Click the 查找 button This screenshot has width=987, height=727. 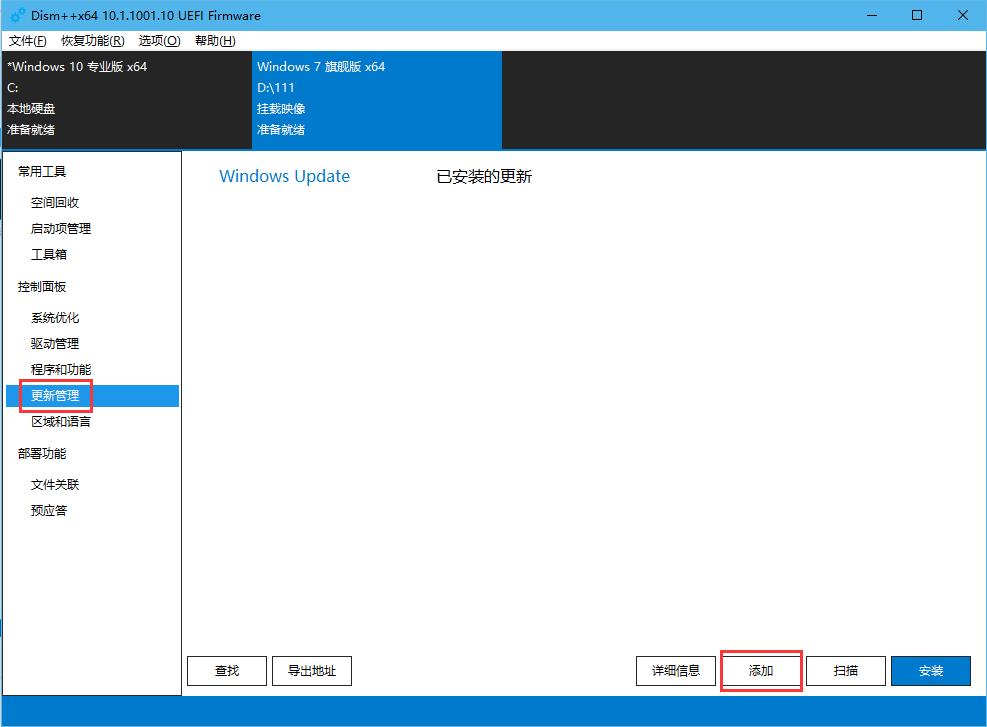click(226, 670)
